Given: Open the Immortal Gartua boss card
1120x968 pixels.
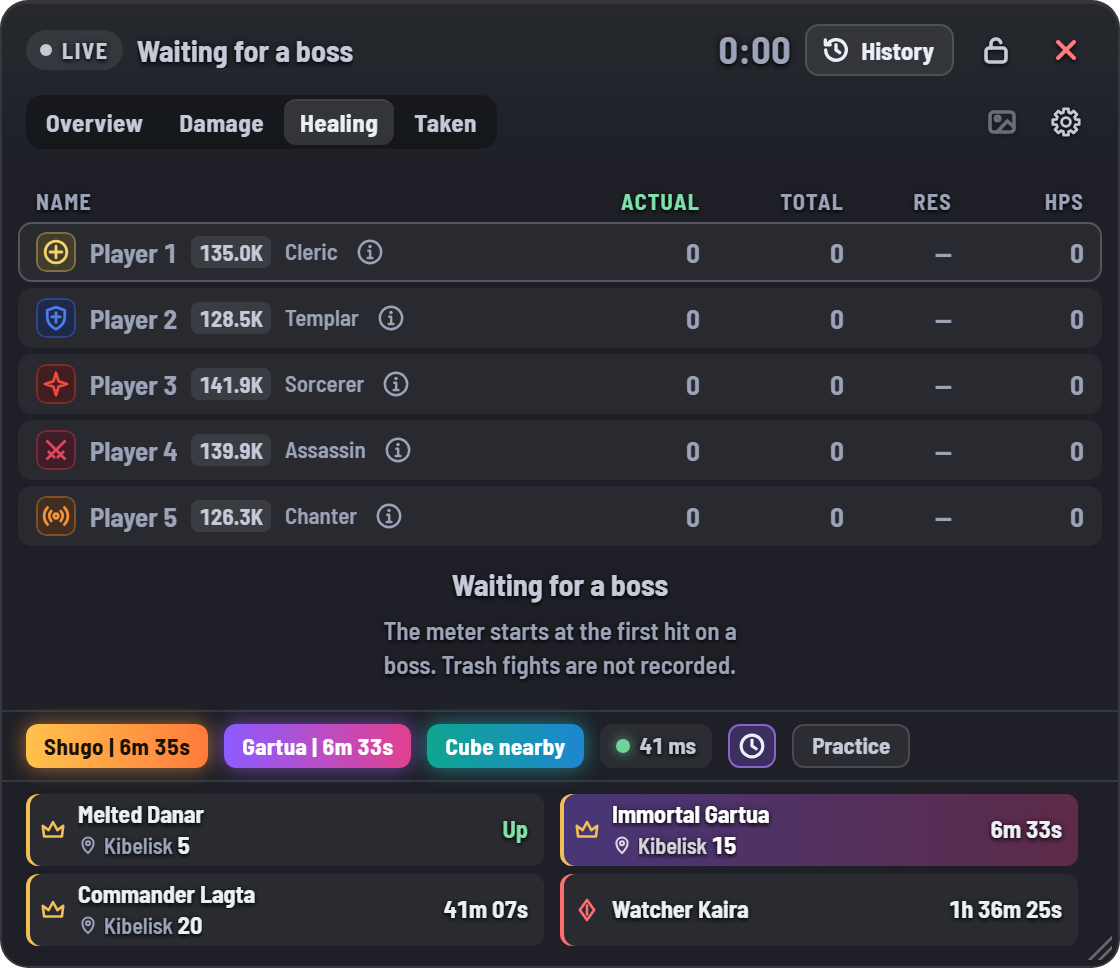Looking at the screenshot, I should [819, 830].
